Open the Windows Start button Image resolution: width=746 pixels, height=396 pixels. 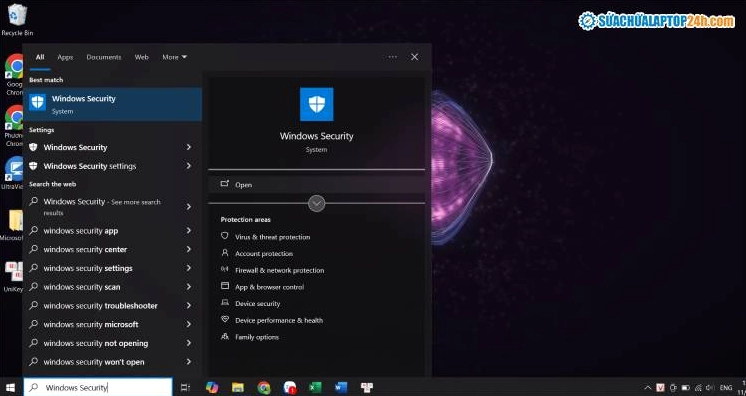(10, 387)
